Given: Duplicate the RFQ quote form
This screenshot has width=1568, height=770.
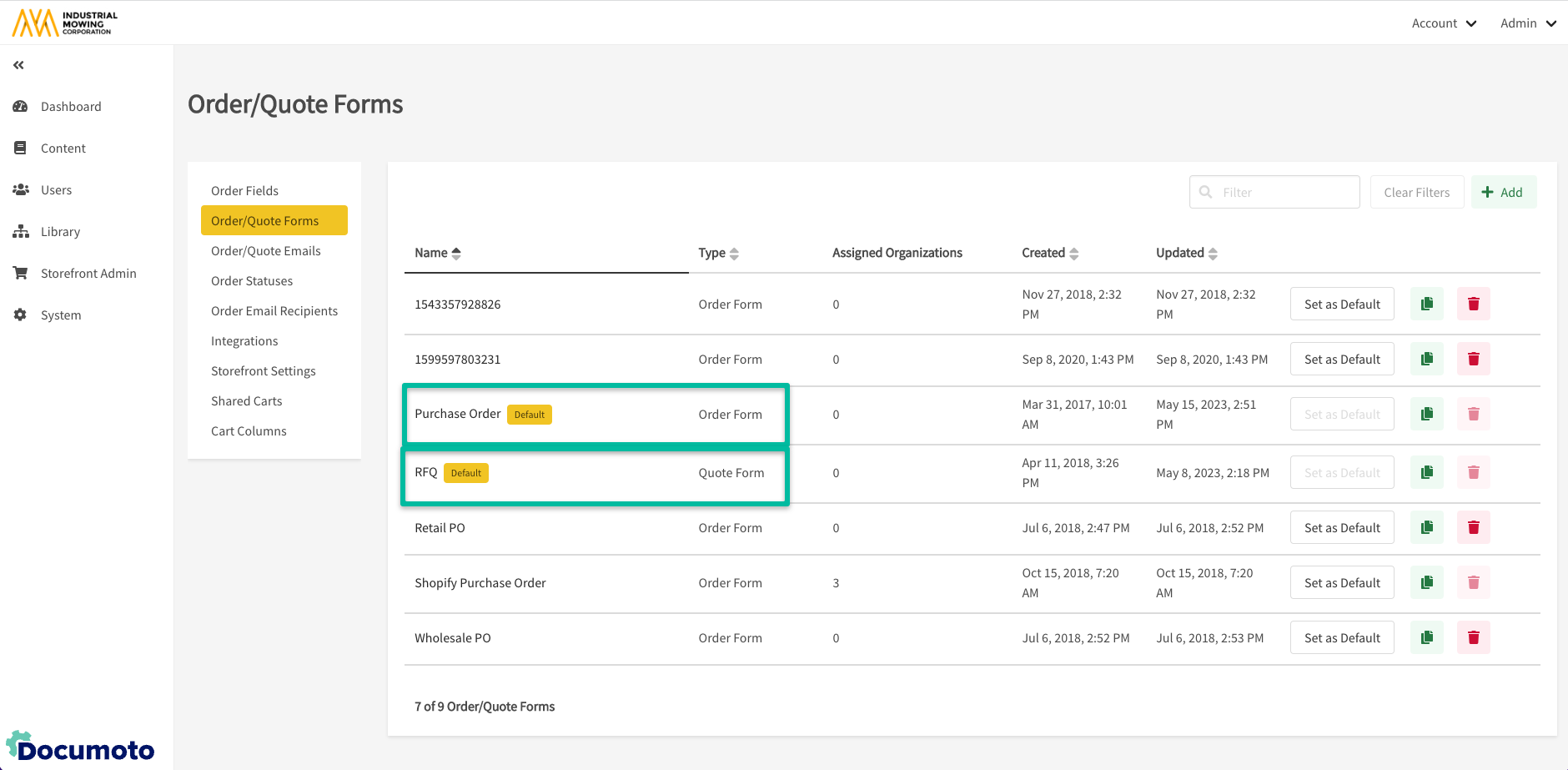Looking at the screenshot, I should click(x=1426, y=472).
